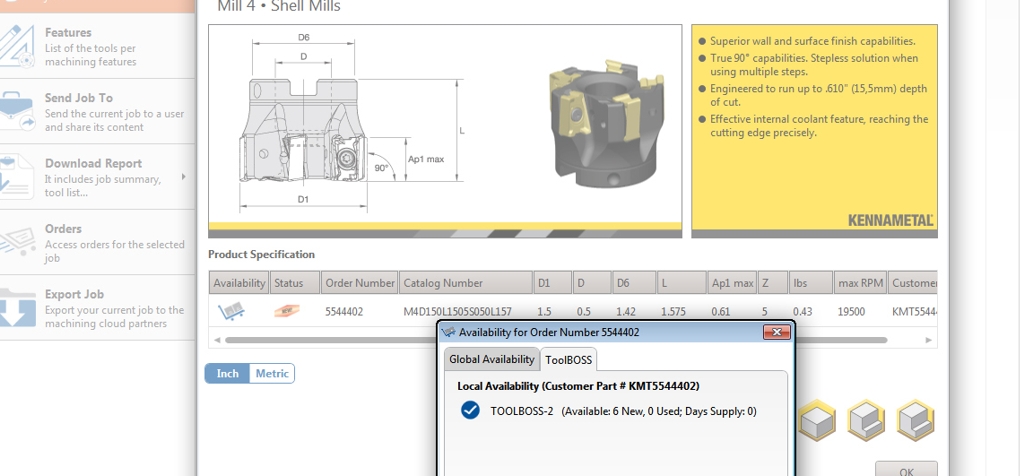Viewport: 1024px width, 476px height.
Task: Sort by the Catalog Number column header
Action: (x=466, y=283)
